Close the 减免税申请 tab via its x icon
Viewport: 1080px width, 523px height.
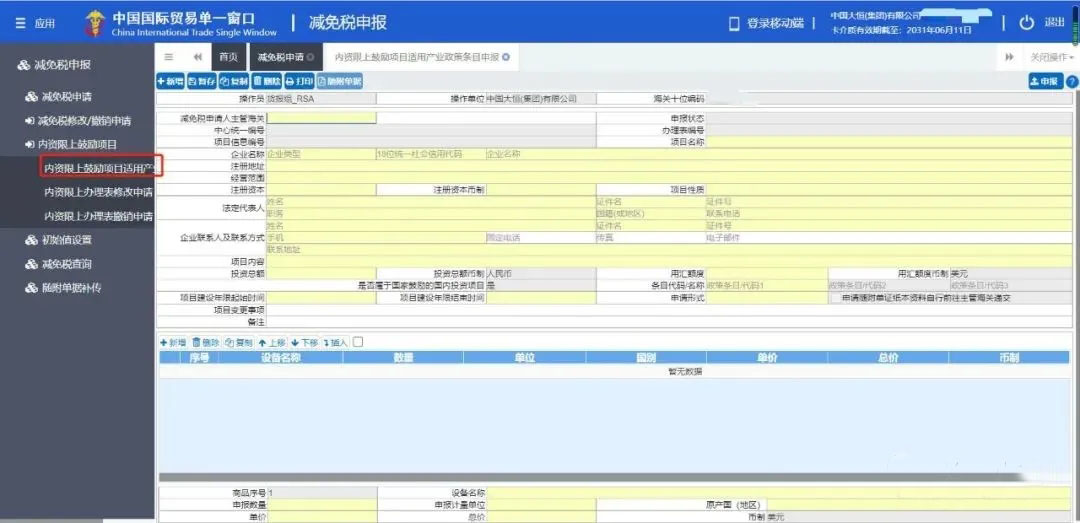click(311, 57)
